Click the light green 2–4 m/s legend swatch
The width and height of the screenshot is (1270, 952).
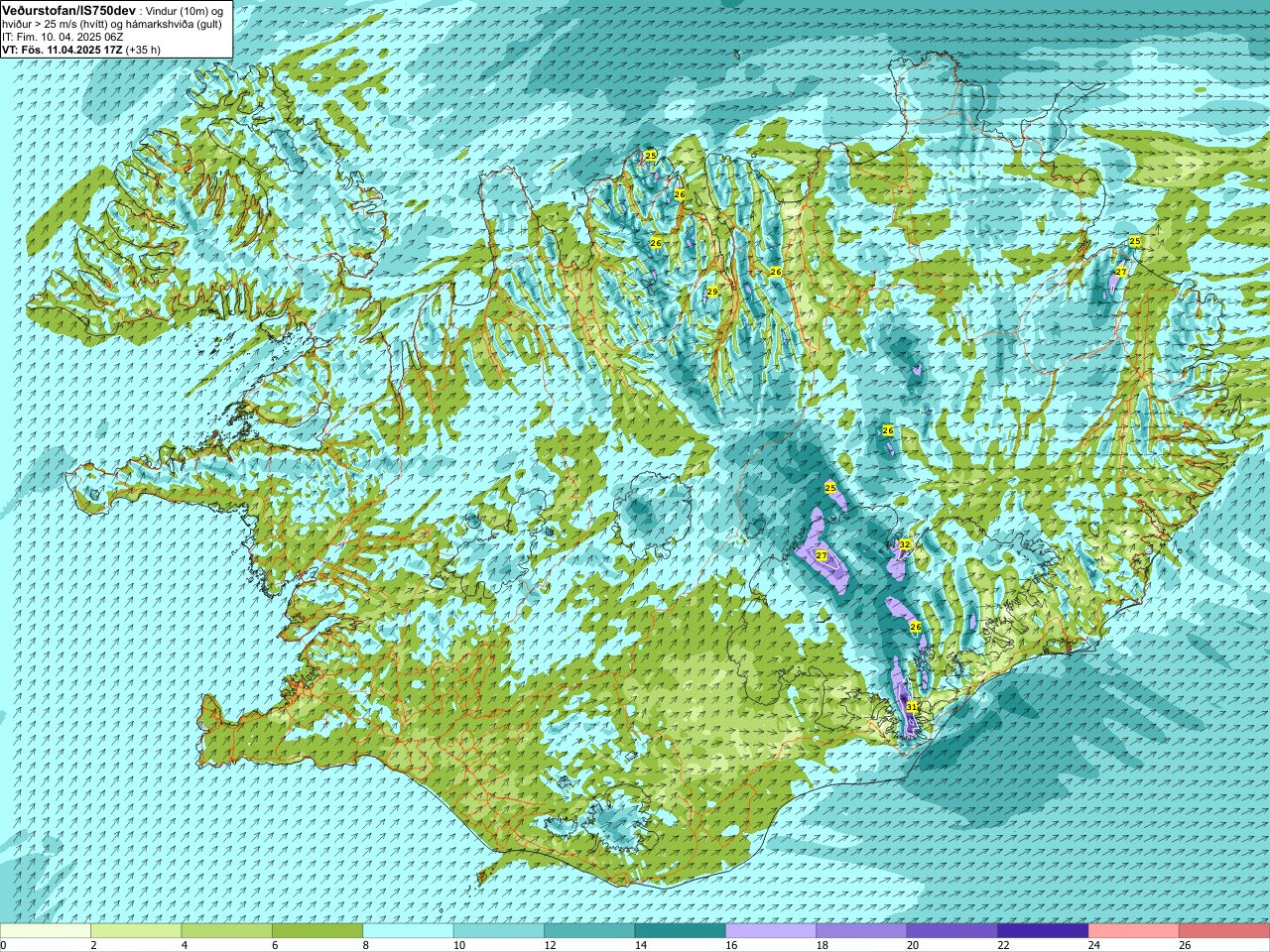point(136,931)
